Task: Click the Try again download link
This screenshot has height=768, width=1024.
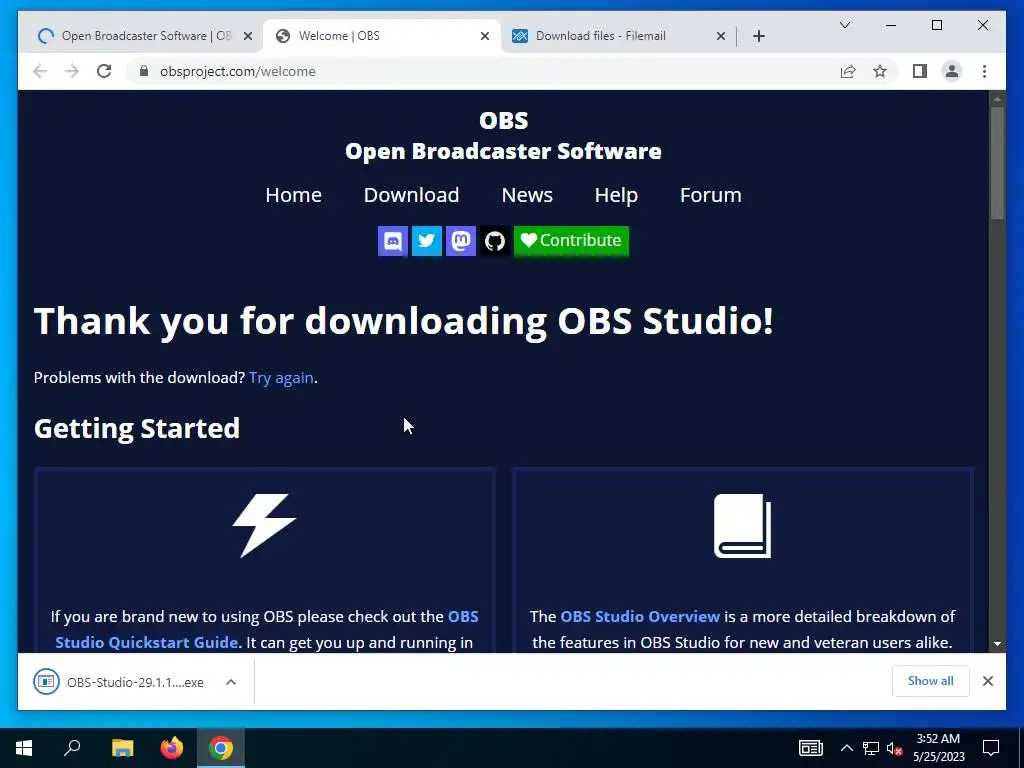Action: click(x=281, y=378)
